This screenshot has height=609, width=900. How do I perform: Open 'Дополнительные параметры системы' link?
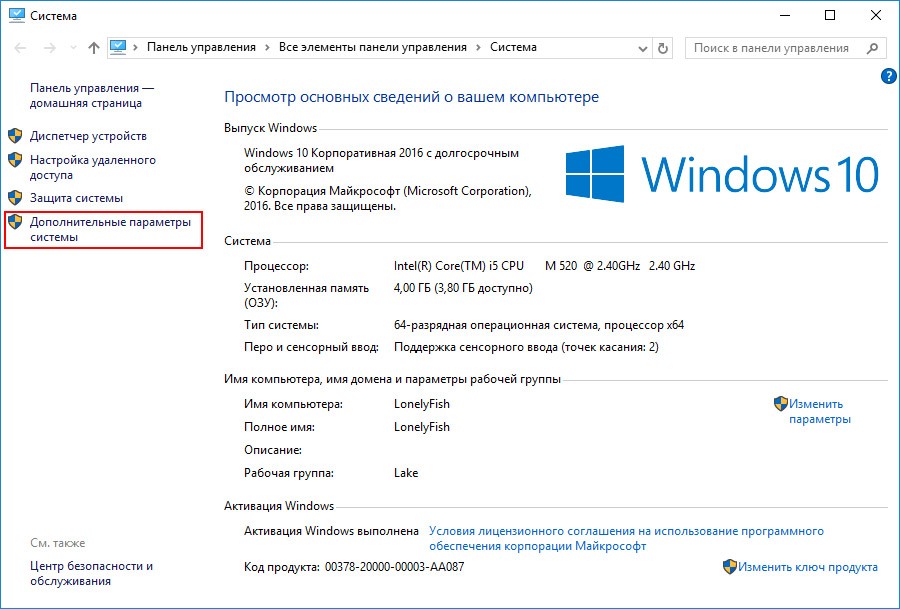(x=110, y=230)
